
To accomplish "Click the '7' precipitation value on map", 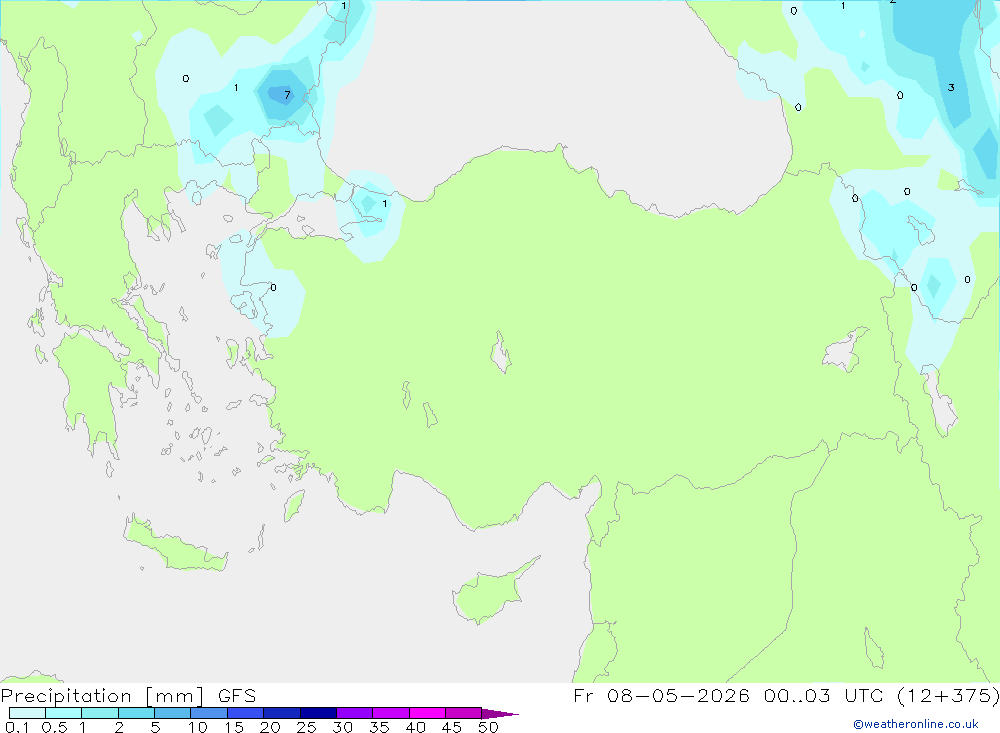I will pos(287,95).
